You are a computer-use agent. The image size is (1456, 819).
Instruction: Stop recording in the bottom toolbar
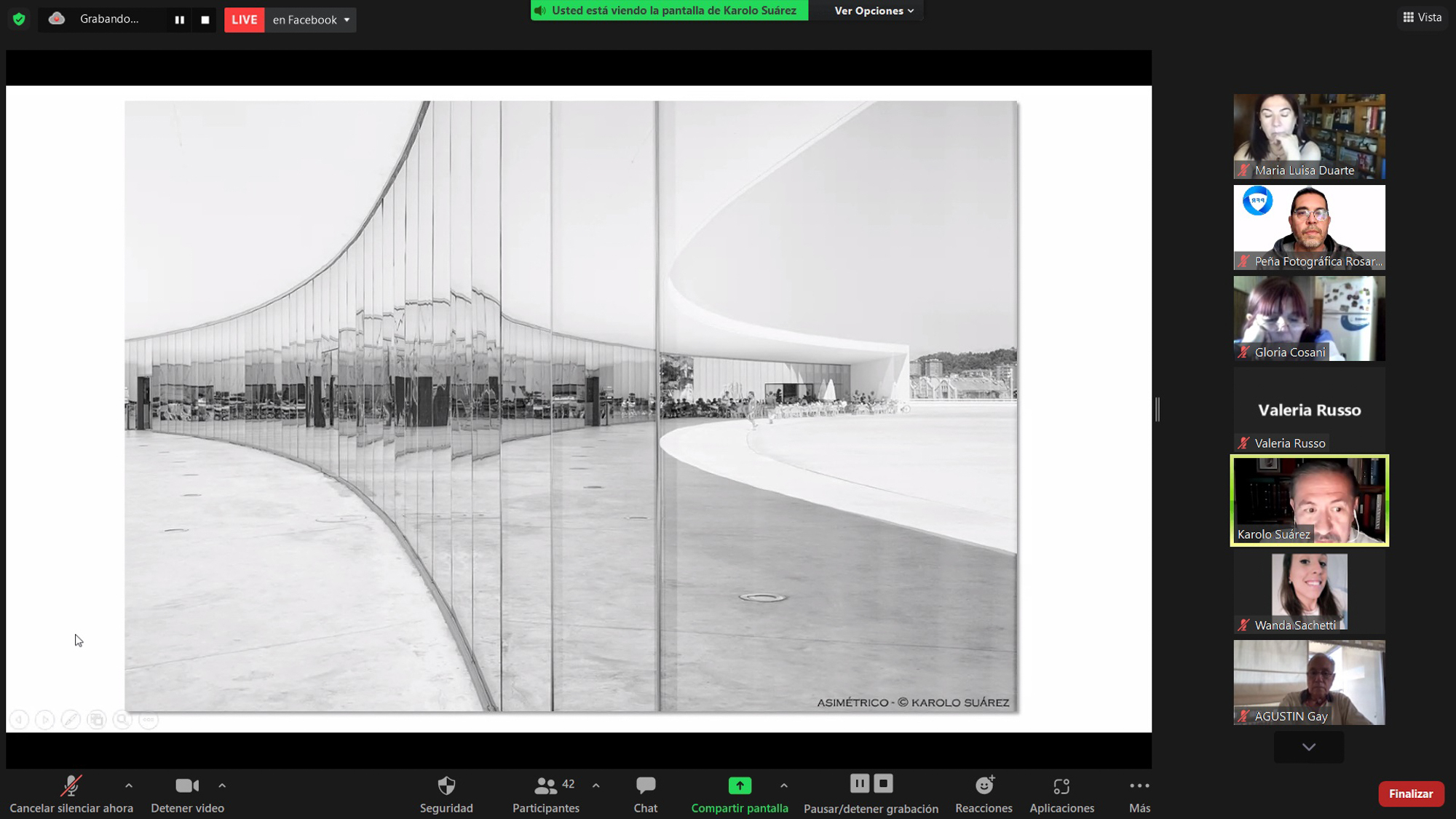tap(883, 783)
